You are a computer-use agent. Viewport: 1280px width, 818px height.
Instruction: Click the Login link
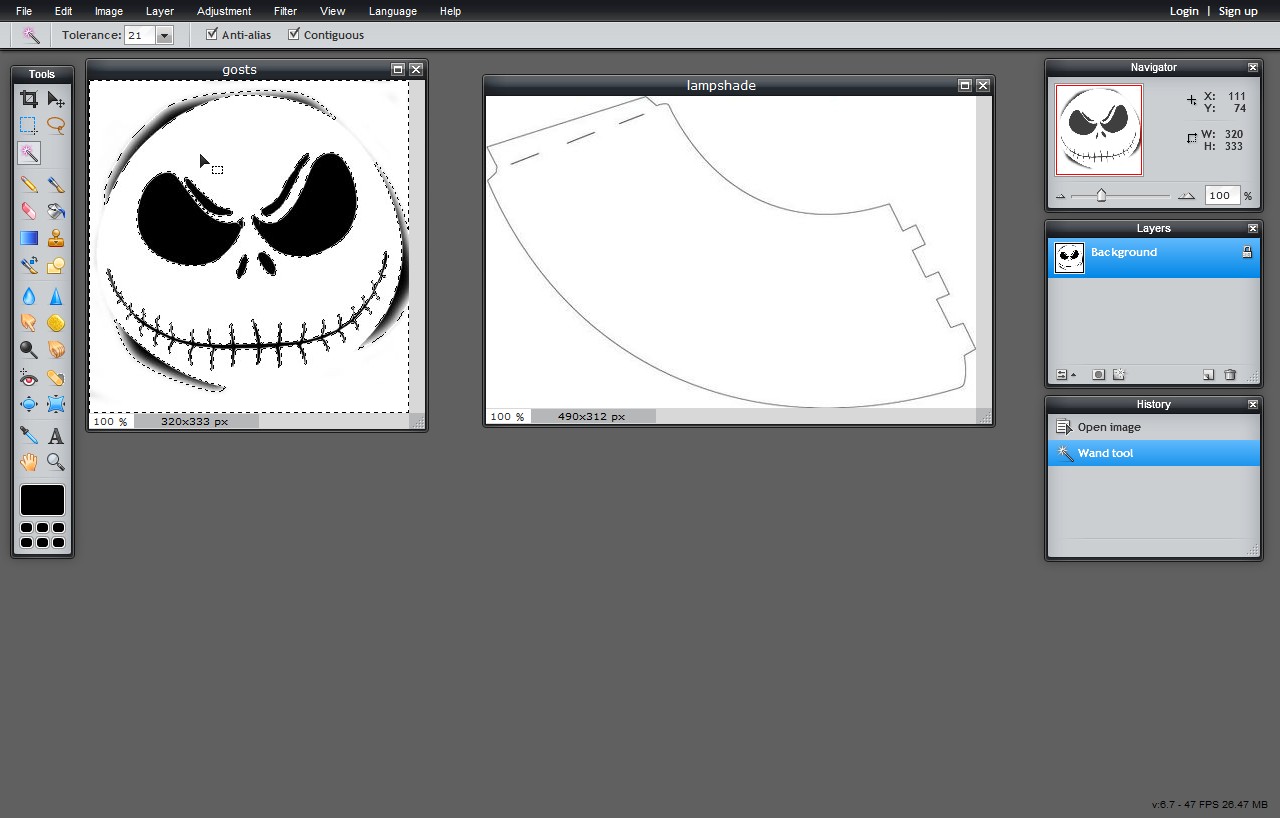(x=1184, y=11)
